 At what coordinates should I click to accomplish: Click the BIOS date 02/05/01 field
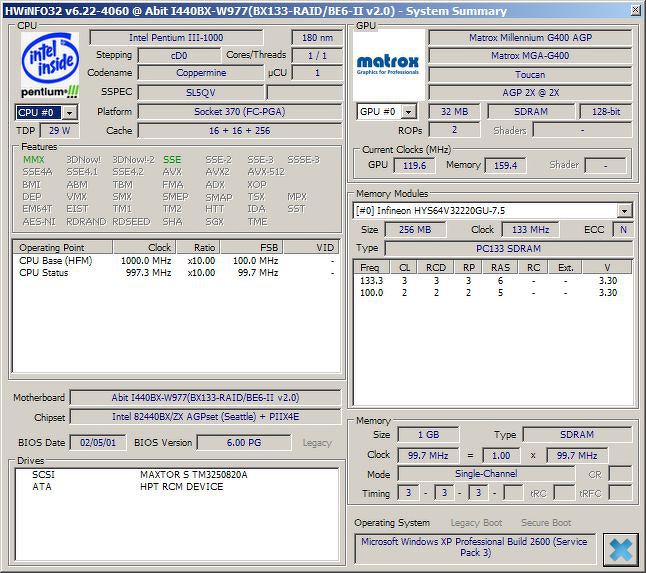point(98,442)
